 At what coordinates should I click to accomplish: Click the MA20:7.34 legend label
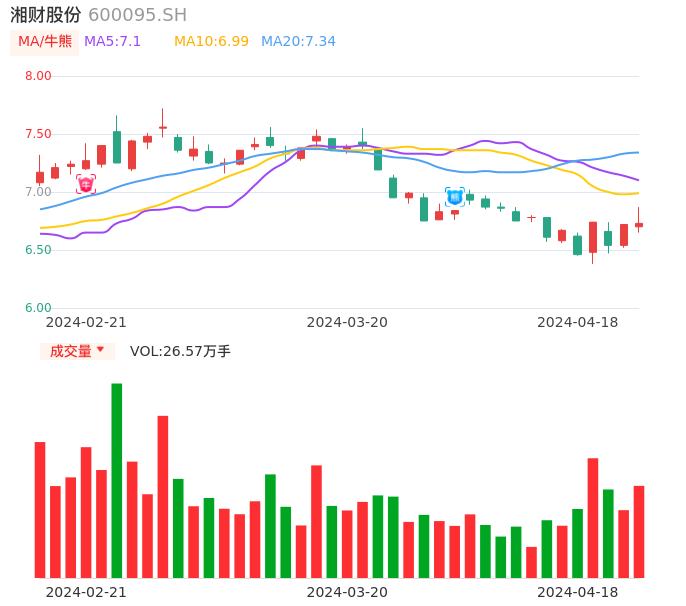298,42
